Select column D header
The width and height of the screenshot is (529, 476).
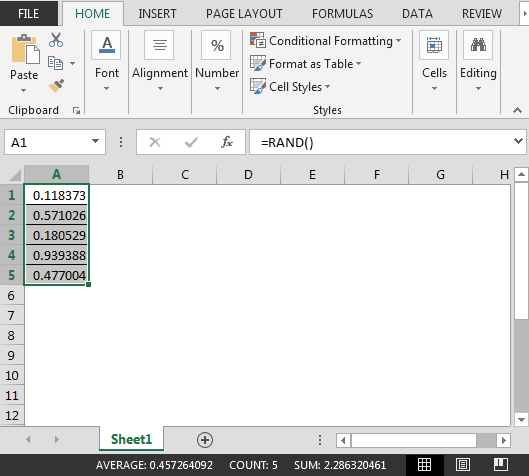(x=248, y=174)
